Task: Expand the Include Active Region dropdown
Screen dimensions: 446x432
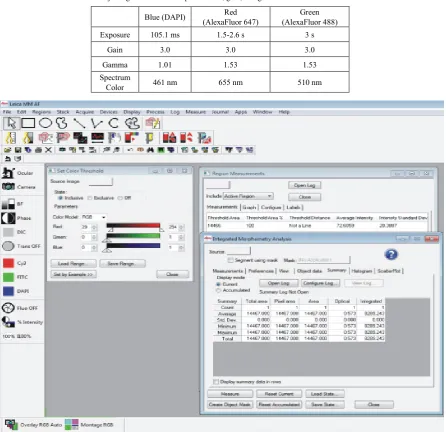Action: (x=248, y=196)
